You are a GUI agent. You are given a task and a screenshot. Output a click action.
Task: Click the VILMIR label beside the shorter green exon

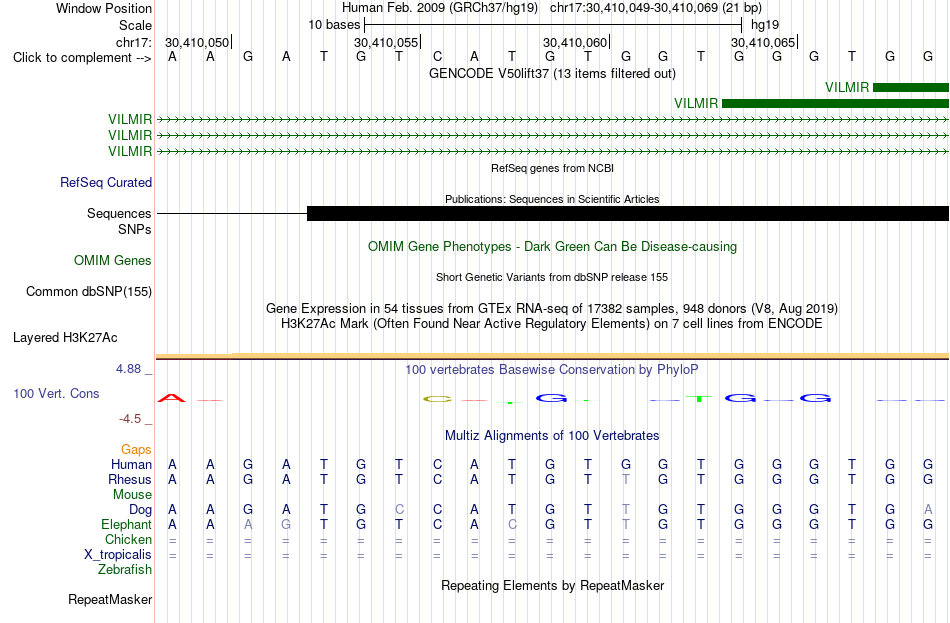(847, 87)
